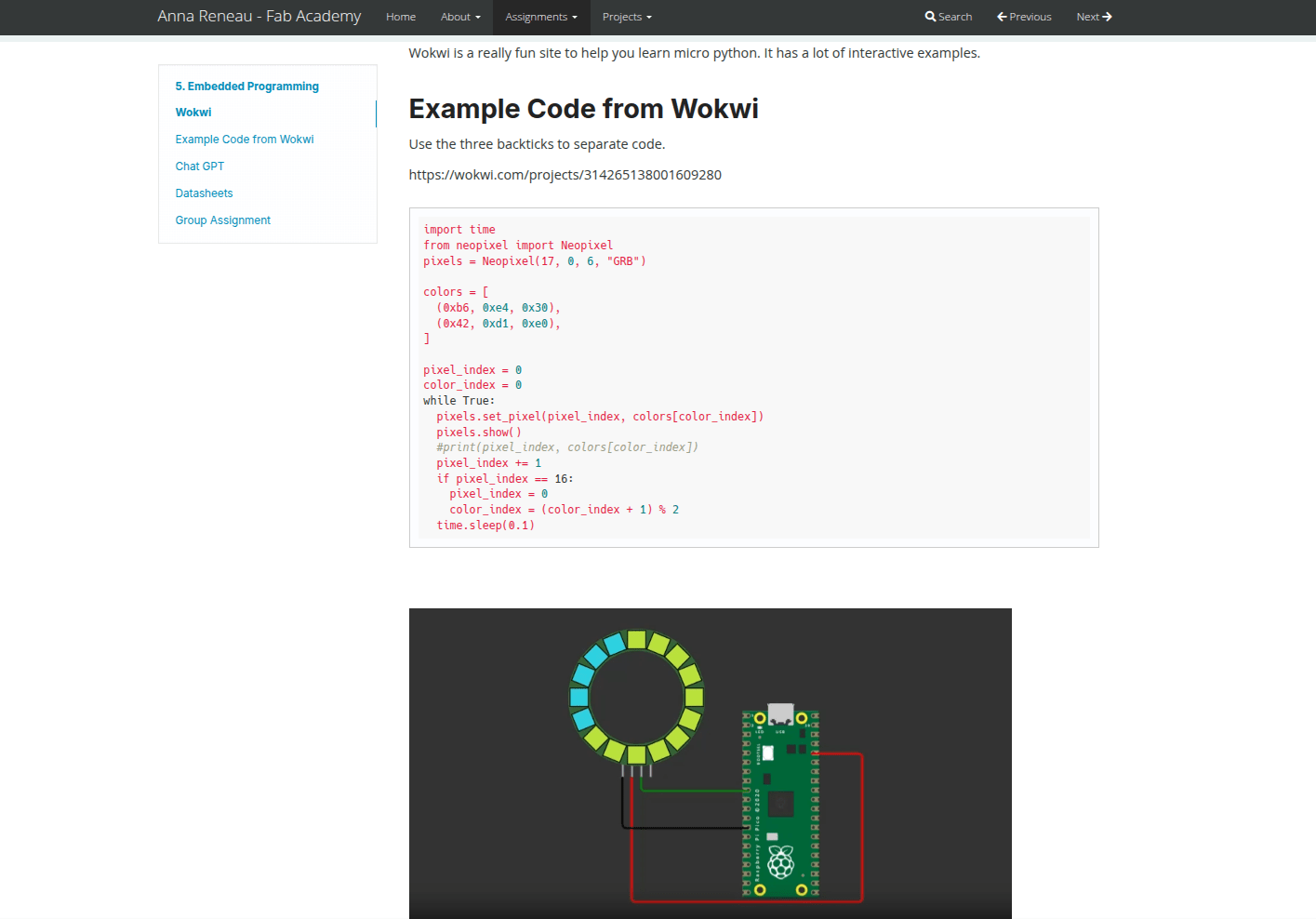
Task: Open the About dropdown menu
Action: point(460,17)
